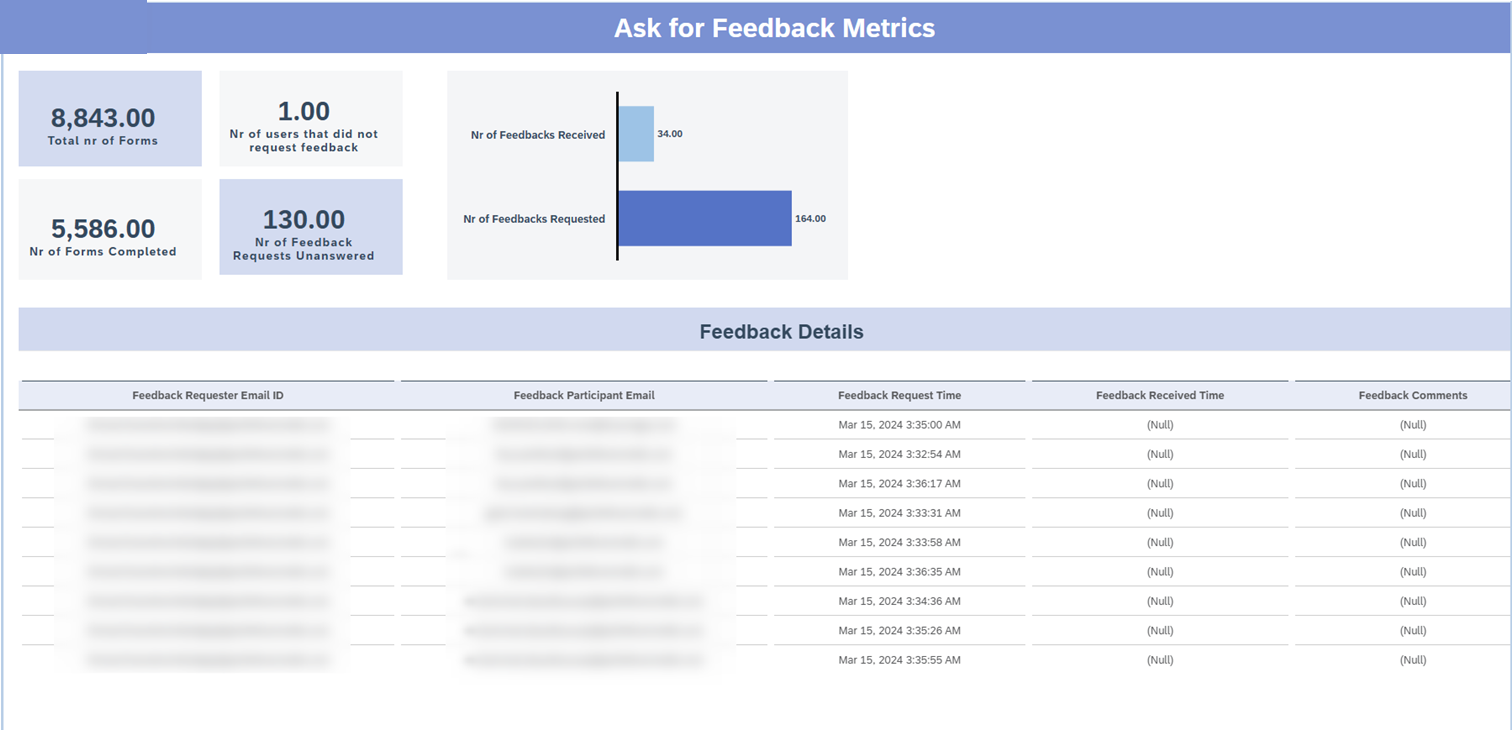Select the 3:35:00 AM request time cell
The height and width of the screenshot is (730, 1512).
click(899, 425)
